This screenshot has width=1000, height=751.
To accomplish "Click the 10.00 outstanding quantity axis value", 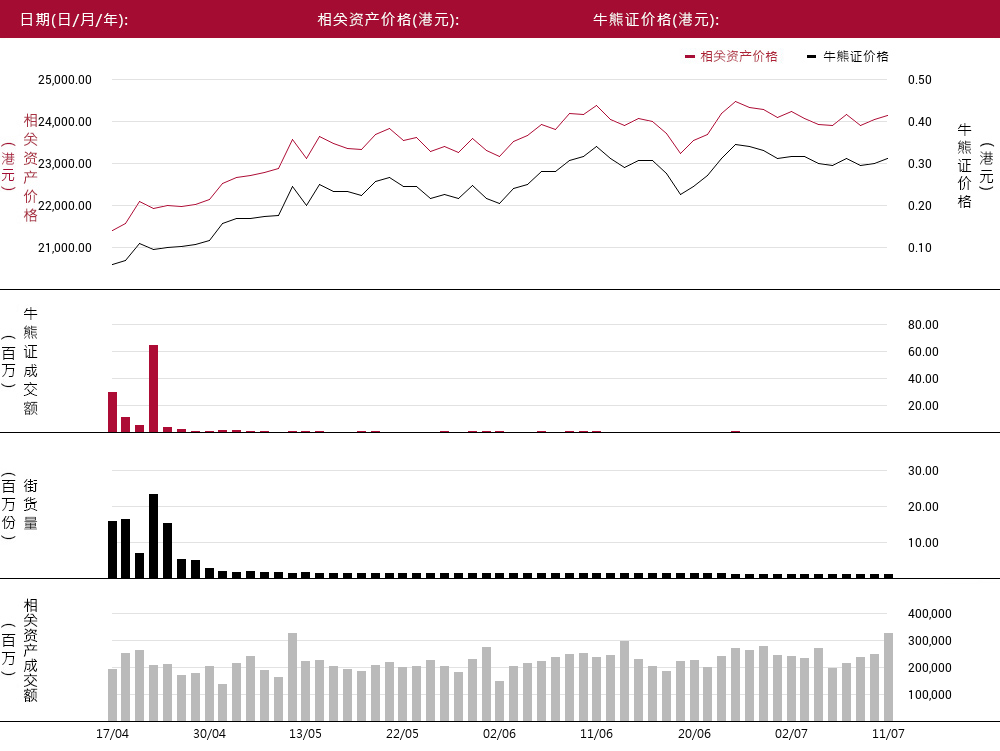I will point(923,543).
